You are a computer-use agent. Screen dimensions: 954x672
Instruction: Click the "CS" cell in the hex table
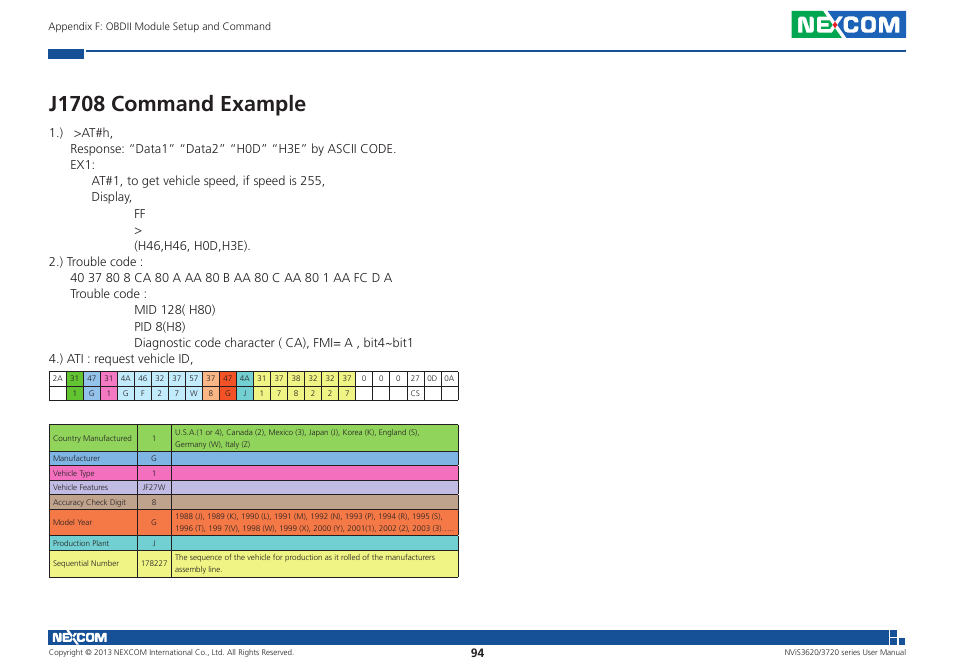(x=415, y=393)
